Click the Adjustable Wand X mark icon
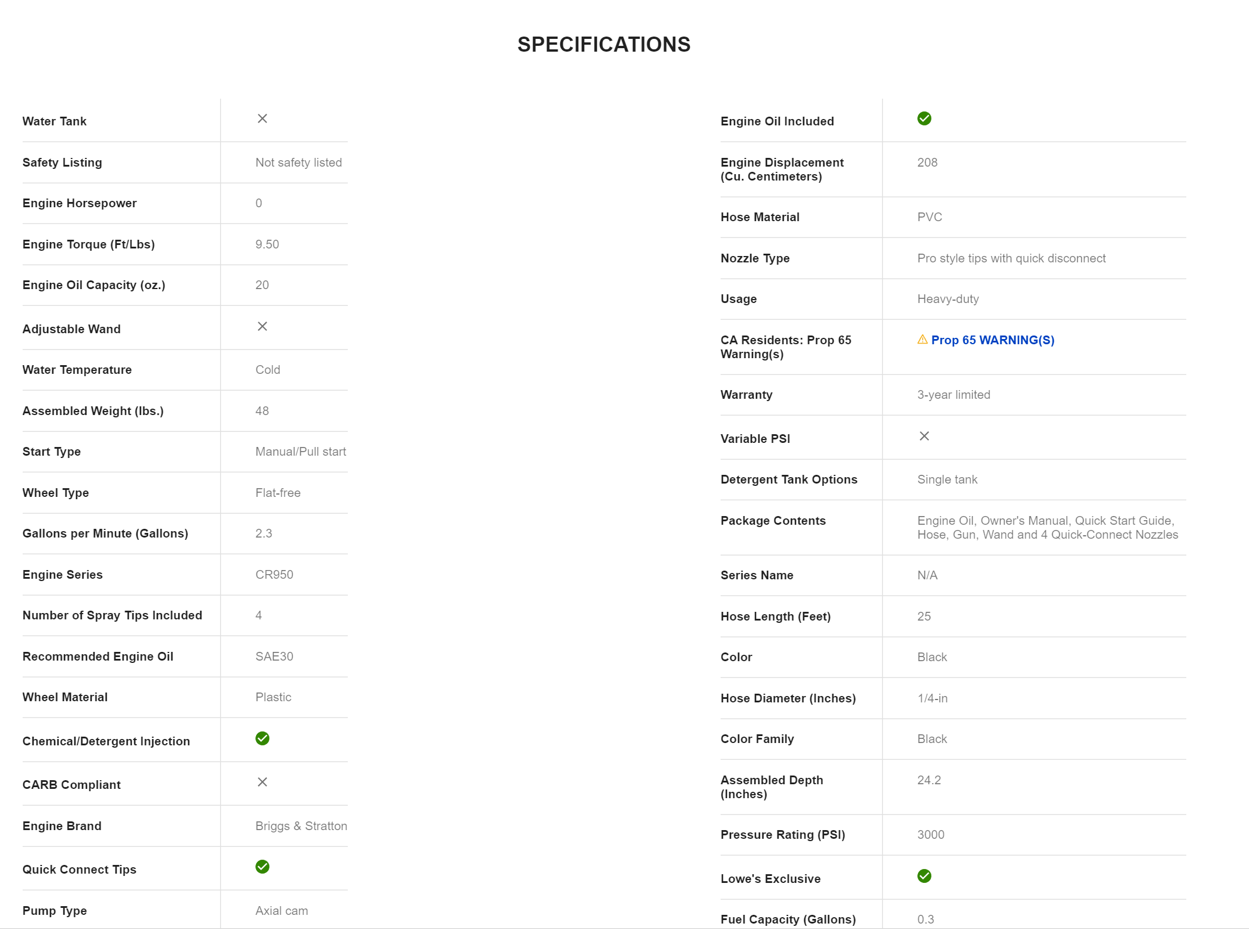This screenshot has height=952, width=1249. tap(262, 327)
